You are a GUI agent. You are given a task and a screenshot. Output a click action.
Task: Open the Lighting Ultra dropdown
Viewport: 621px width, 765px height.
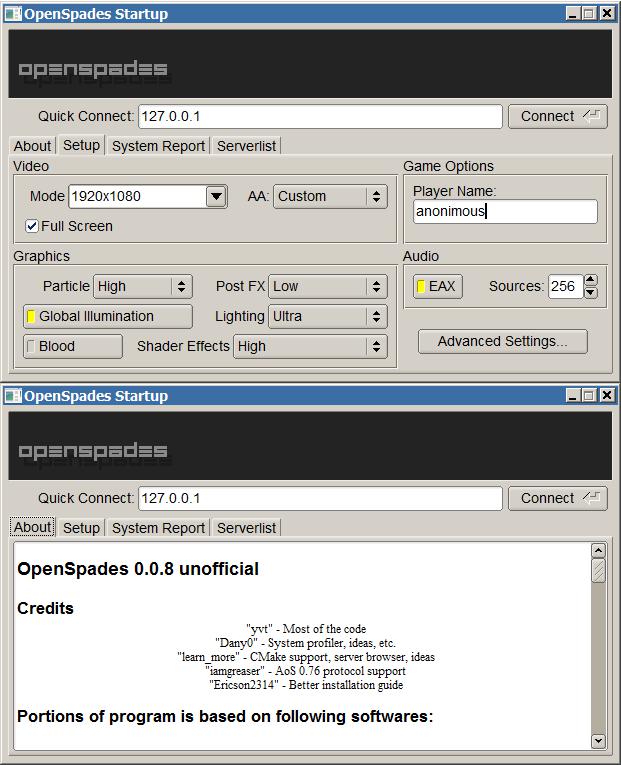[x=328, y=317]
